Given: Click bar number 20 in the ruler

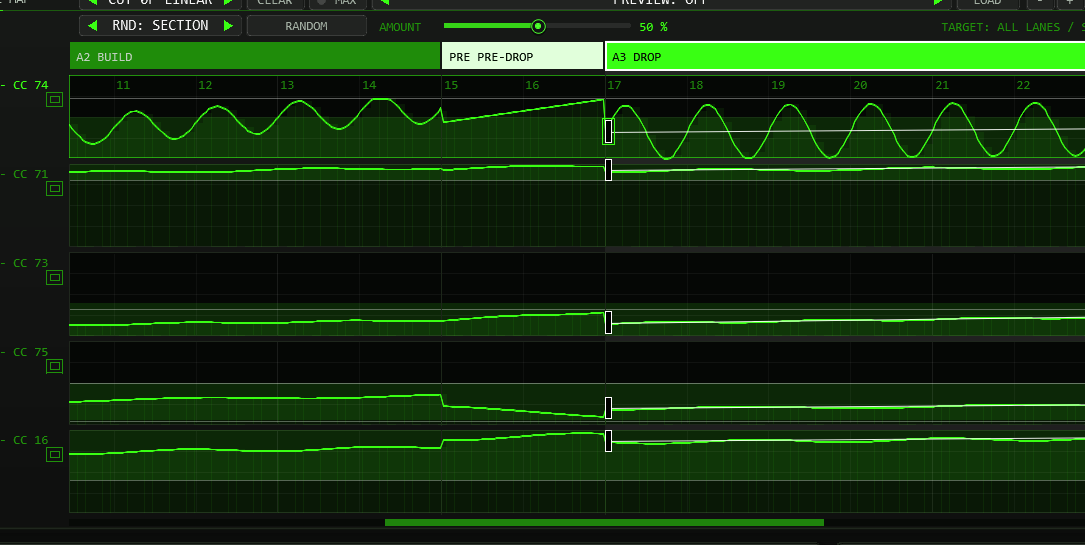Looking at the screenshot, I should (860, 85).
